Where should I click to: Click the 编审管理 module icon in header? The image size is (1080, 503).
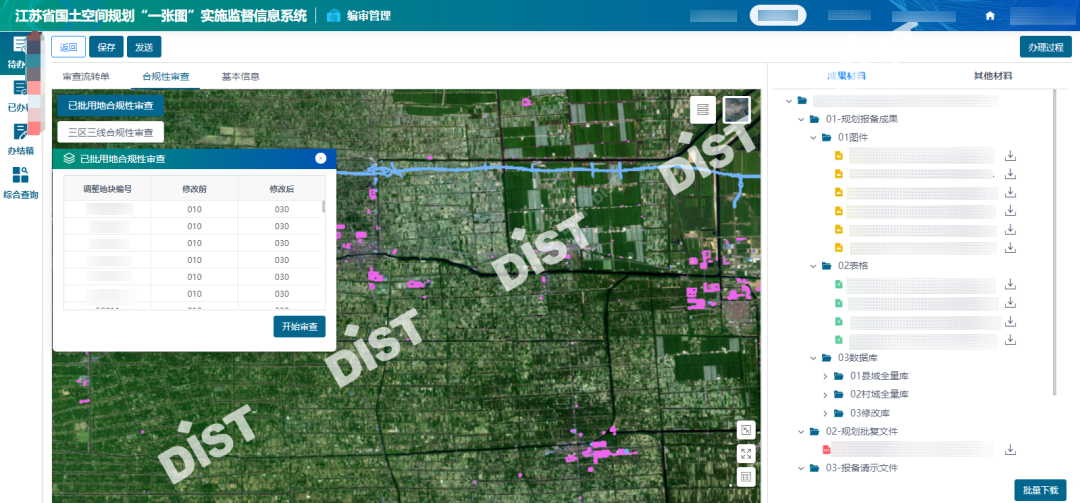coord(334,16)
